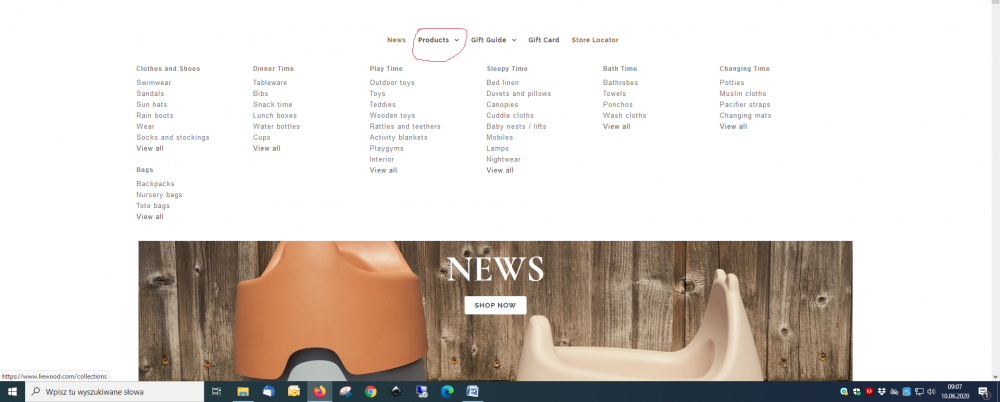Open Task View in the taskbar

[x=216, y=392]
